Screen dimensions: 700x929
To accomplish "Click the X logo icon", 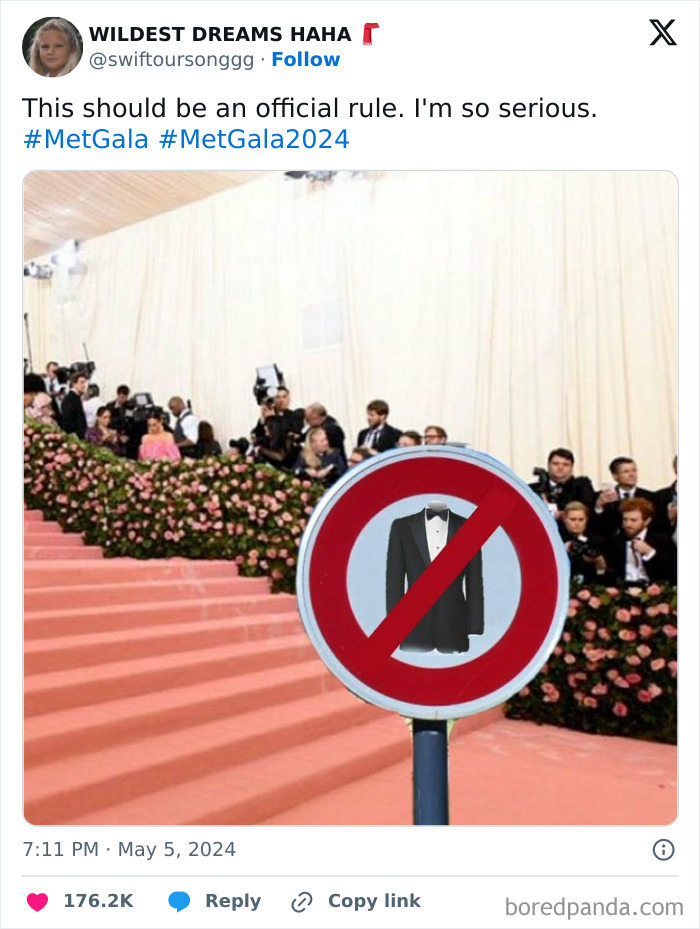I will click(x=663, y=33).
